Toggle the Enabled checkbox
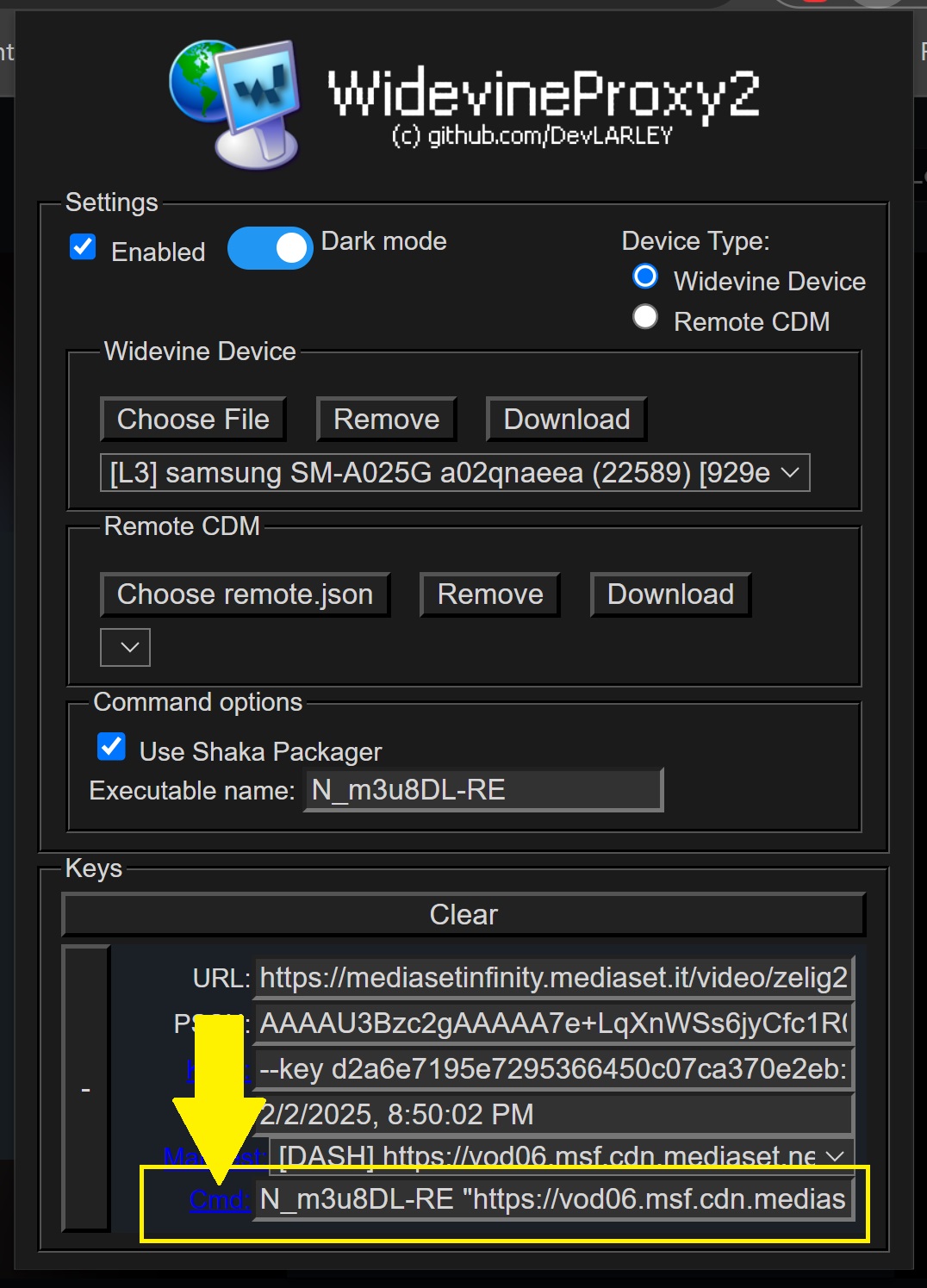 click(x=83, y=247)
